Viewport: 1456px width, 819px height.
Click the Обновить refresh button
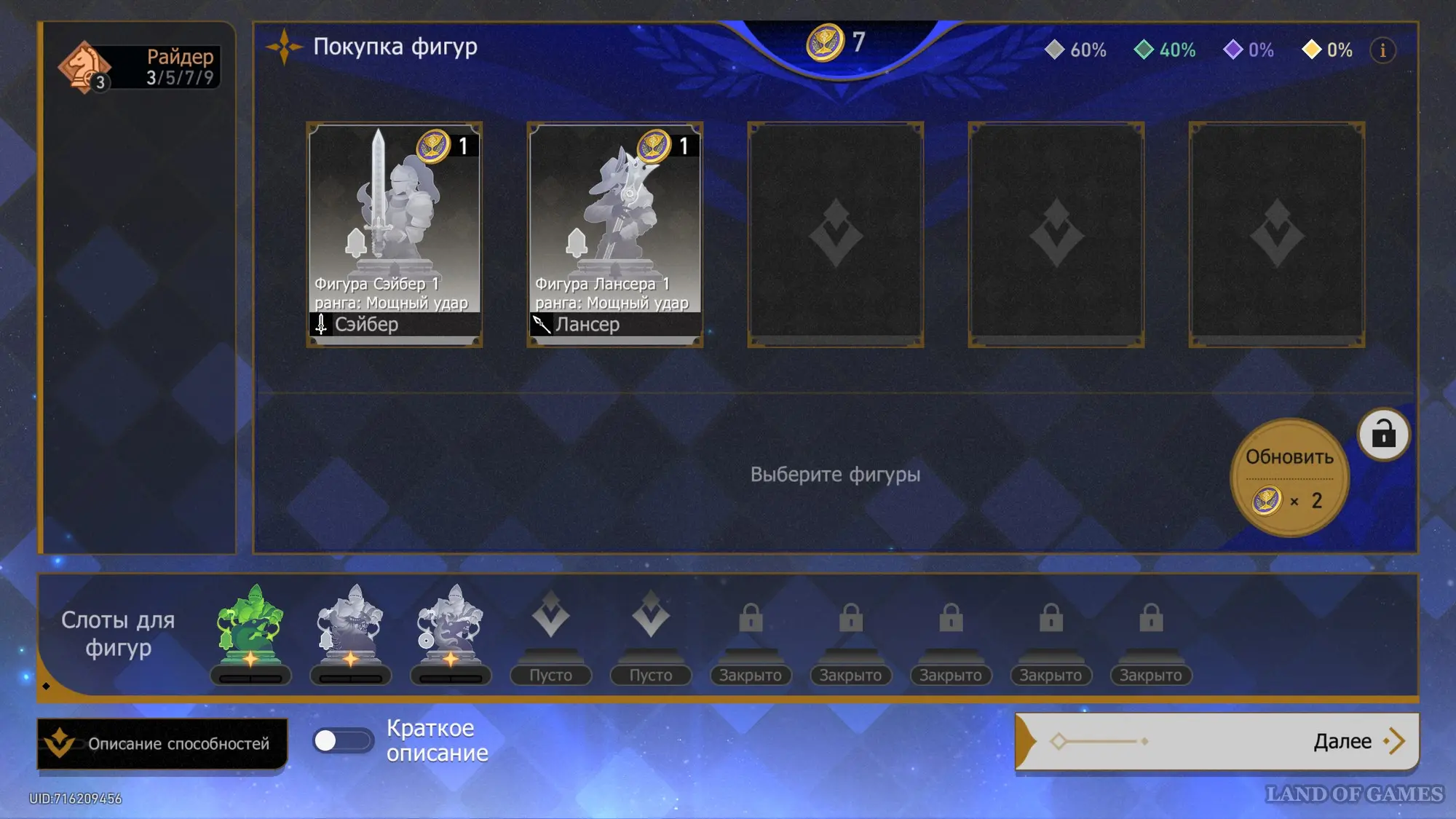(1289, 478)
